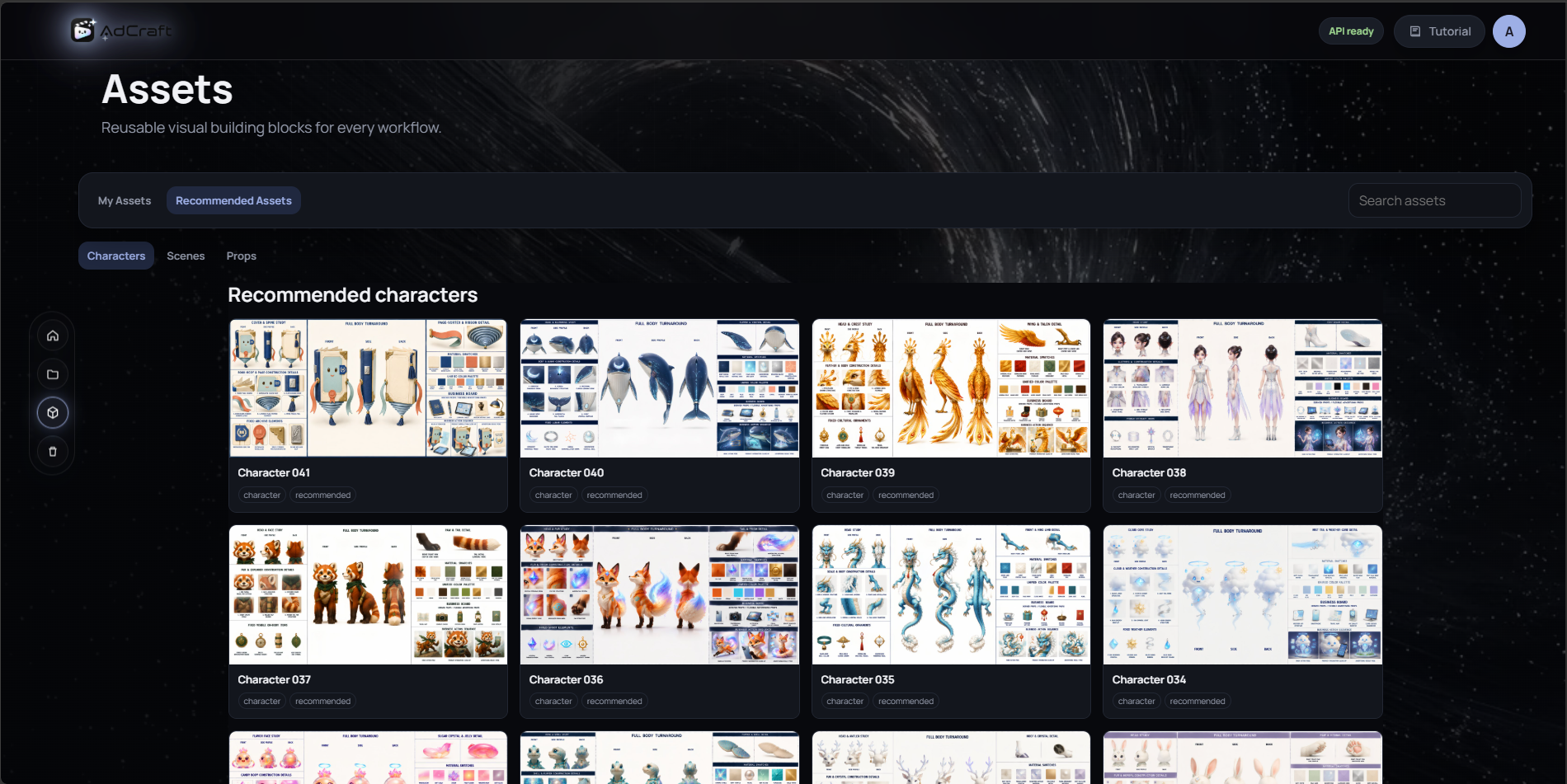The width and height of the screenshot is (1567, 784).
Task: Open the Character 034 cloud thumbnail
Action: coord(1243,594)
